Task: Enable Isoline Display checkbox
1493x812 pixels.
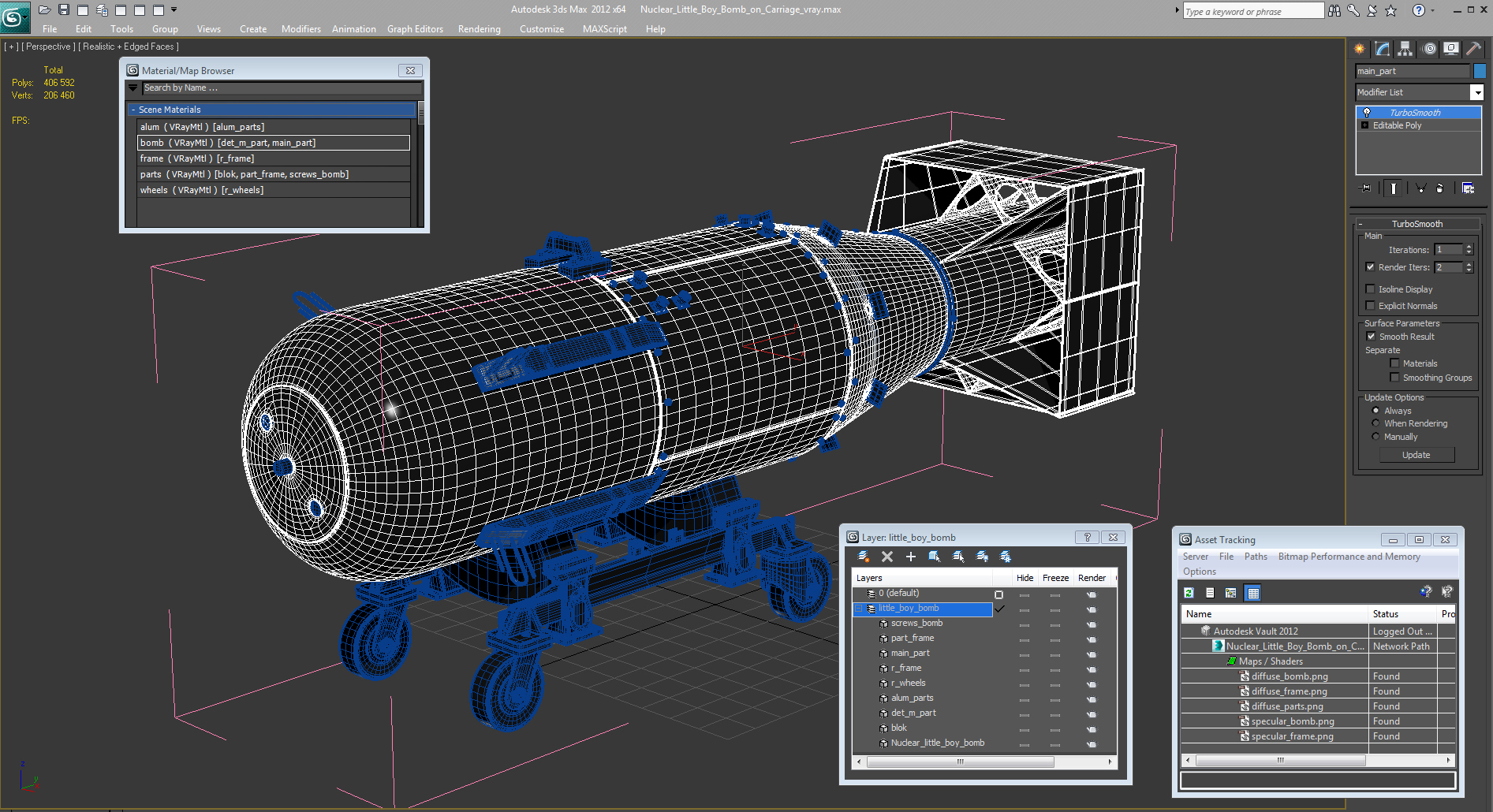Action: pyautogui.click(x=1370, y=289)
